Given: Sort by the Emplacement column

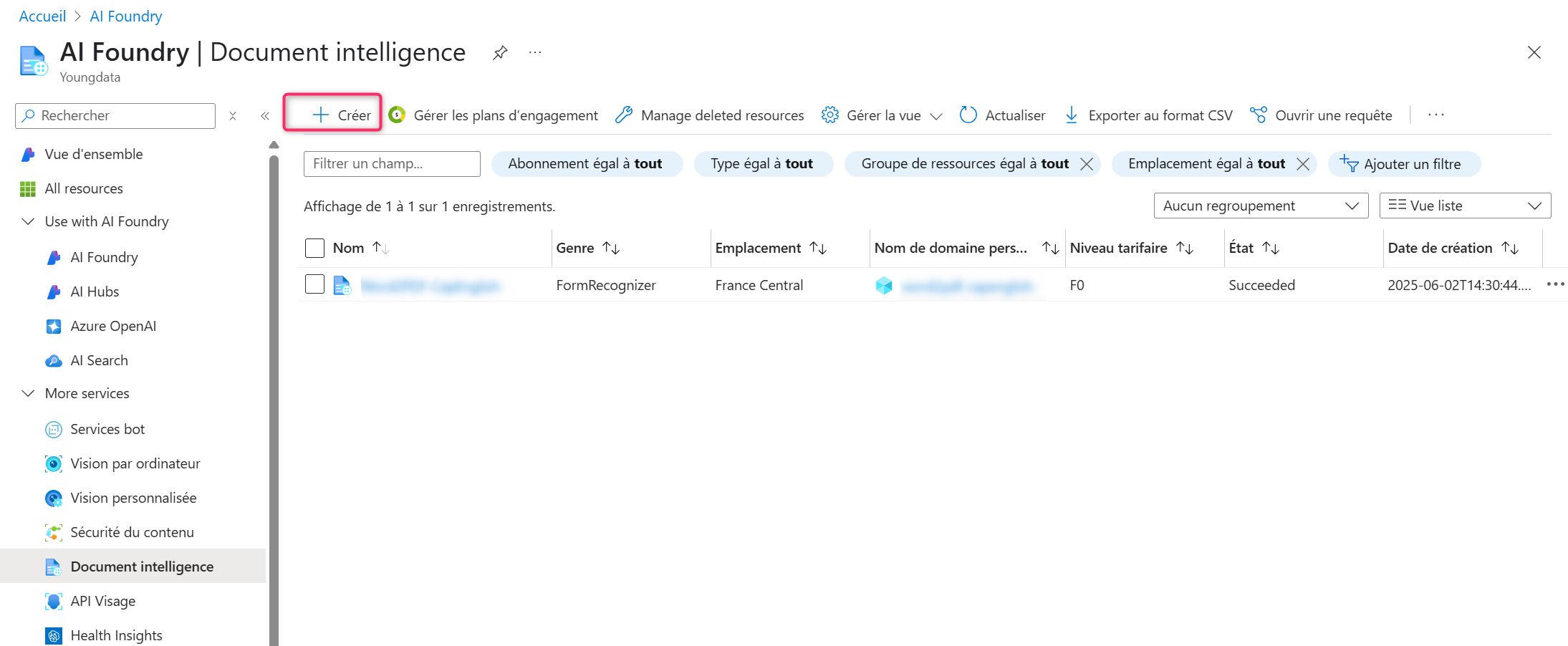Looking at the screenshot, I should pyautogui.click(x=771, y=248).
